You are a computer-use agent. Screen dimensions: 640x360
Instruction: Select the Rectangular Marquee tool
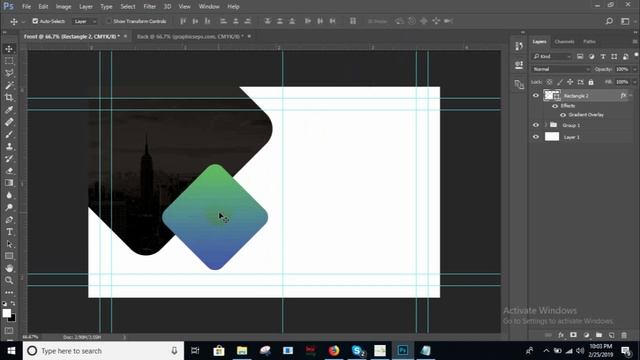pyautogui.click(x=9, y=61)
